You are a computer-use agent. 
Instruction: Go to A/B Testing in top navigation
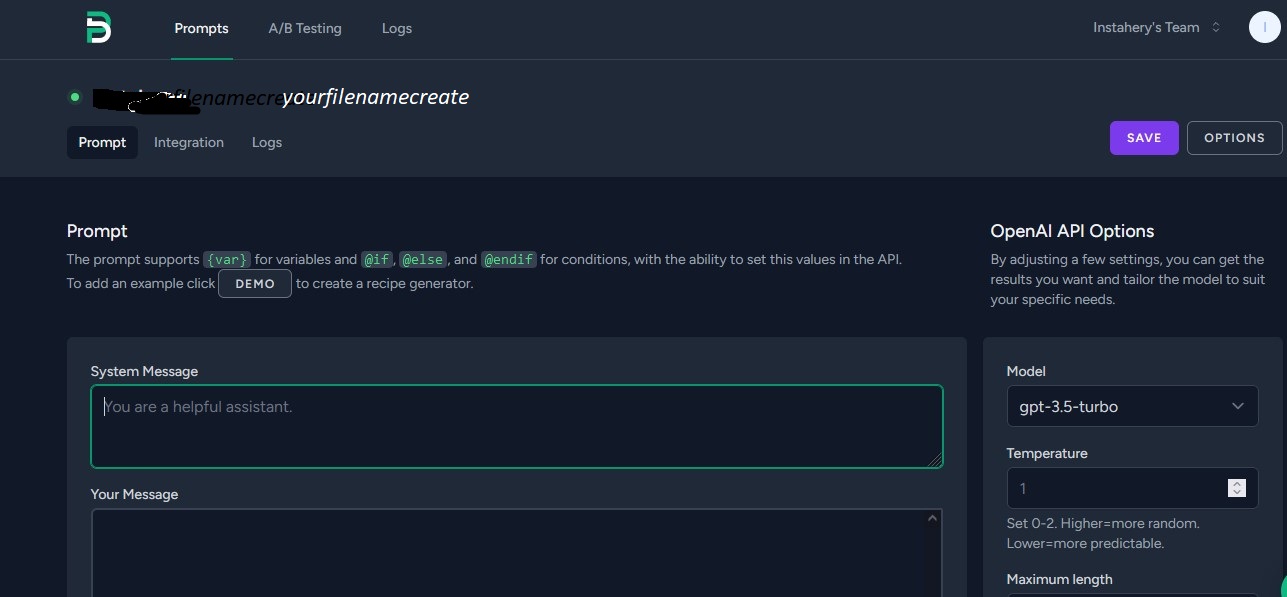(x=305, y=28)
